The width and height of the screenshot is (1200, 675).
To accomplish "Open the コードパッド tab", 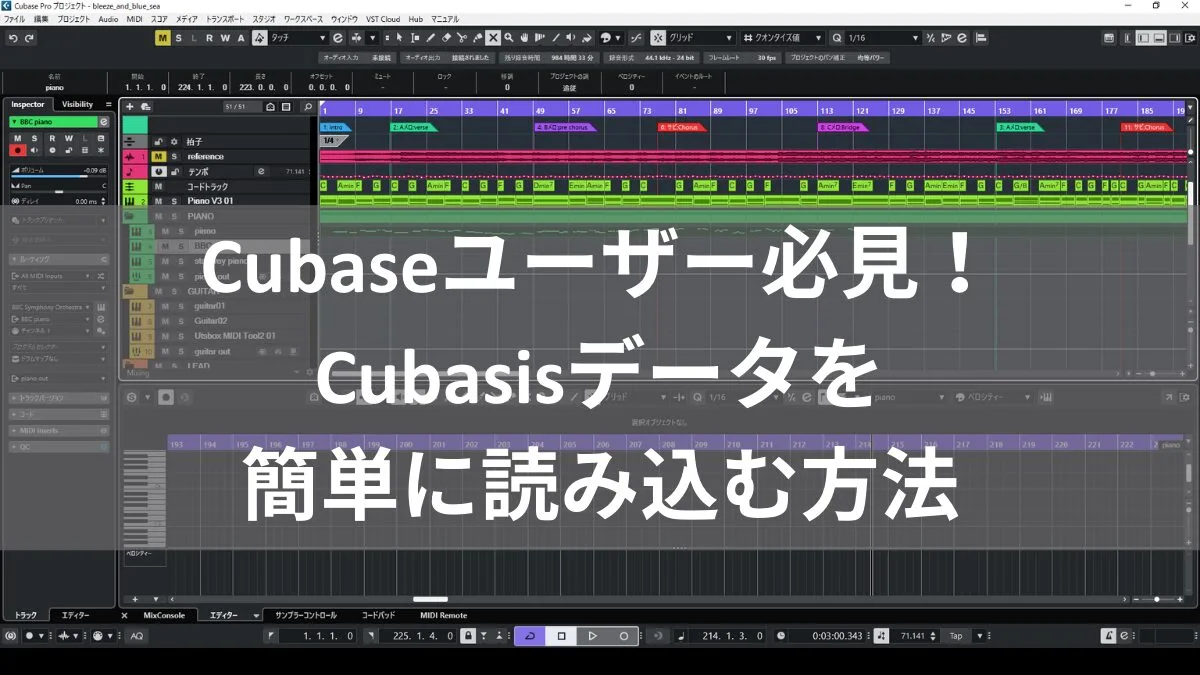I will [378, 615].
